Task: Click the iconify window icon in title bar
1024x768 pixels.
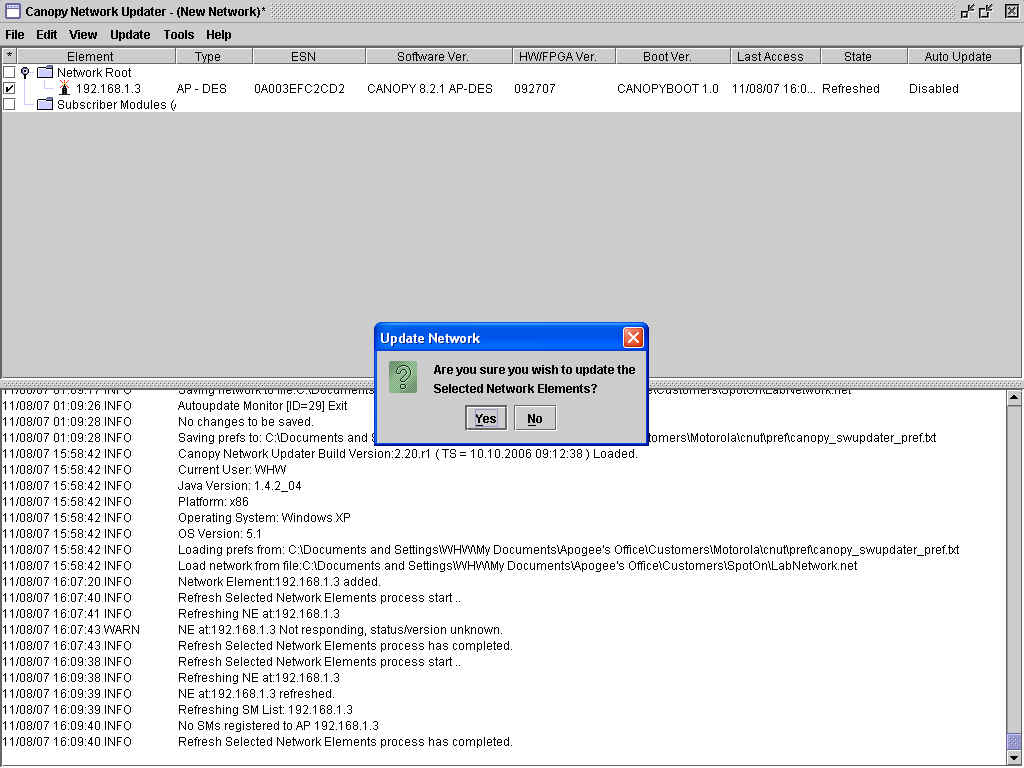Action: coord(968,11)
